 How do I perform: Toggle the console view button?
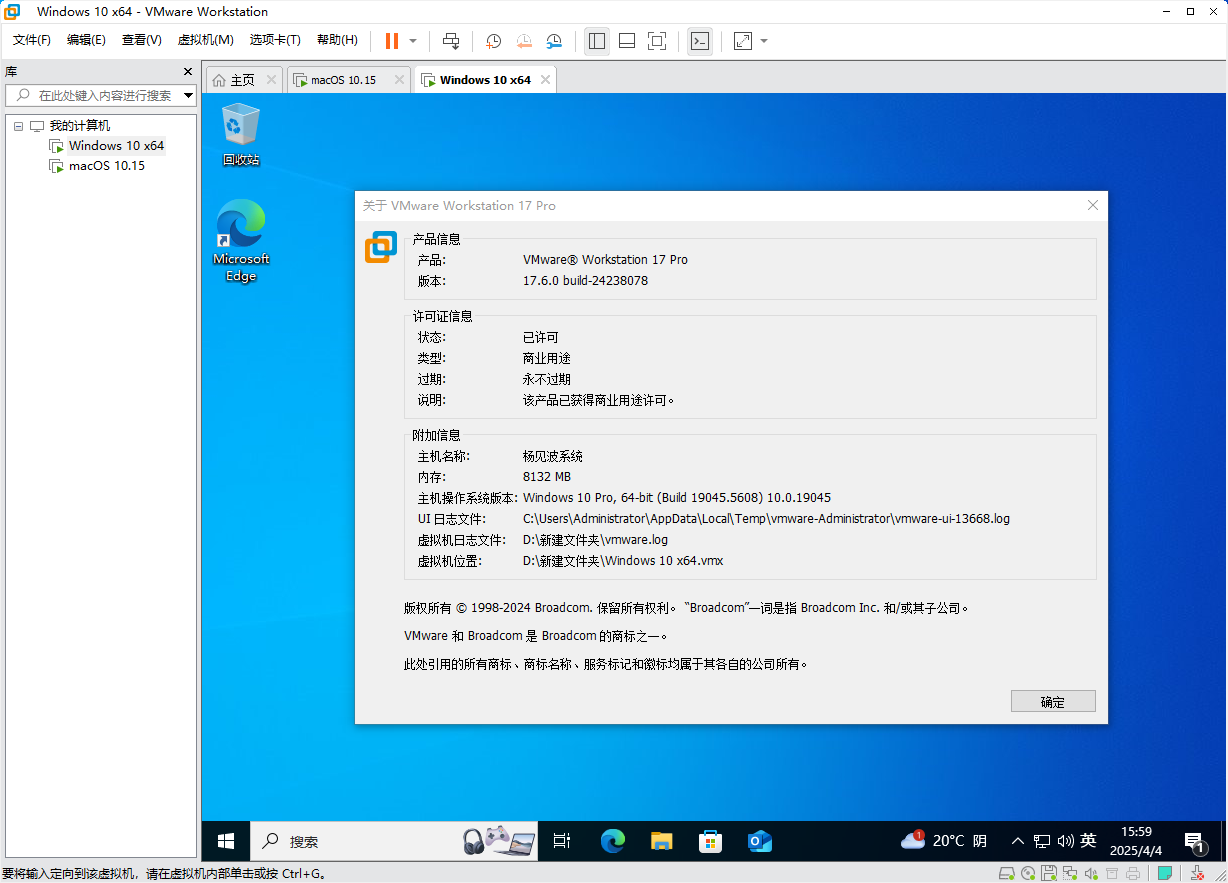(700, 41)
